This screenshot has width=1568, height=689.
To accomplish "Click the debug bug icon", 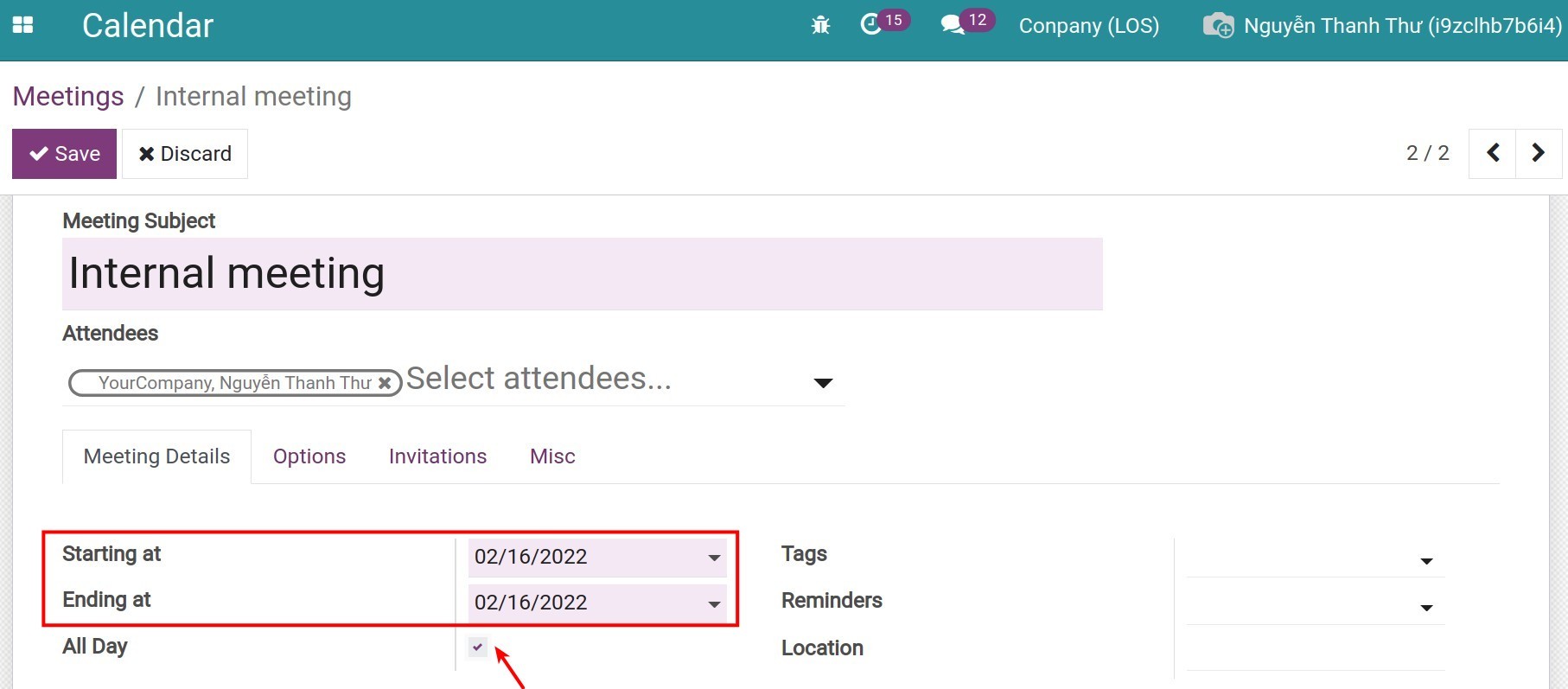I will click(x=820, y=26).
